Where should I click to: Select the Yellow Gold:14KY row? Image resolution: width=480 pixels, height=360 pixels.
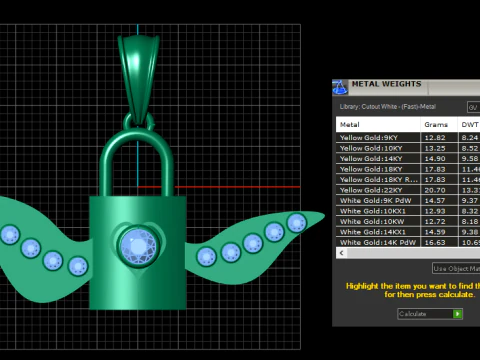[x=408, y=159]
